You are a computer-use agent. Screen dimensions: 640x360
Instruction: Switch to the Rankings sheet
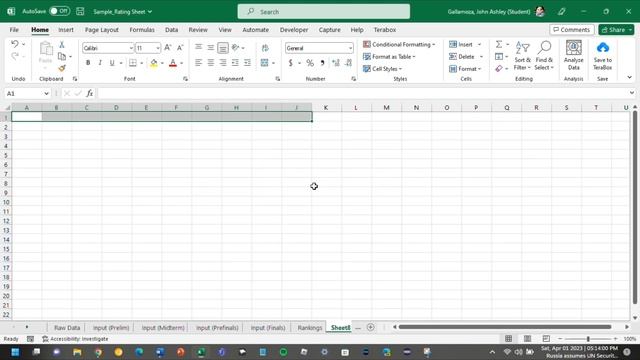point(310,328)
